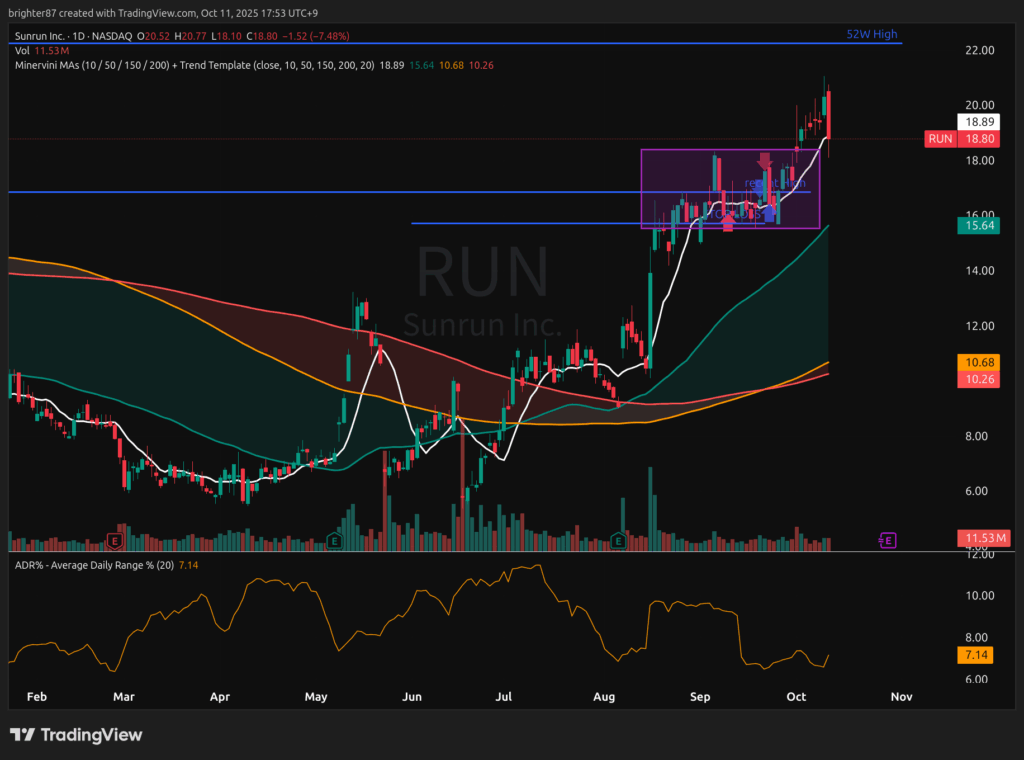Image resolution: width=1024 pixels, height=760 pixels.
Task: Select the green earnings marker near August
Action: point(619,541)
